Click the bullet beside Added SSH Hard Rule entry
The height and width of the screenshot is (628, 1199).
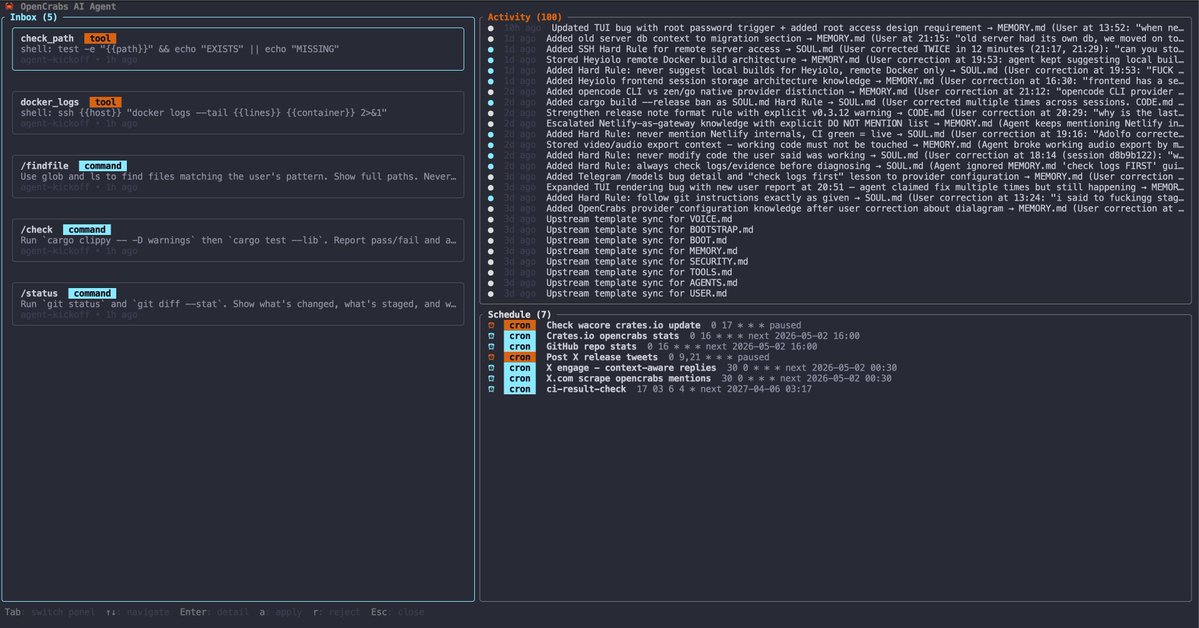pyautogui.click(x=491, y=49)
